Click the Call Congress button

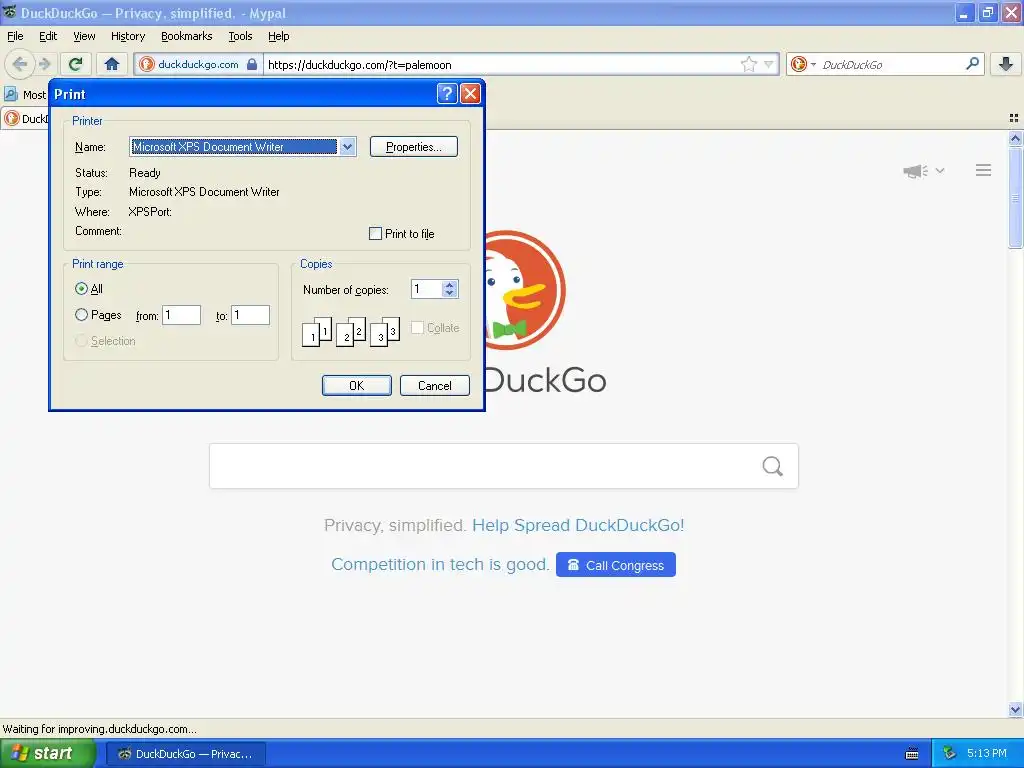(x=615, y=565)
